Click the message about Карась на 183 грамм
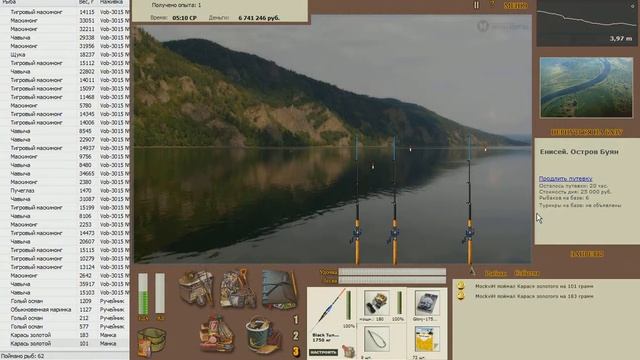The width and height of the screenshot is (640, 360). (x=534, y=296)
